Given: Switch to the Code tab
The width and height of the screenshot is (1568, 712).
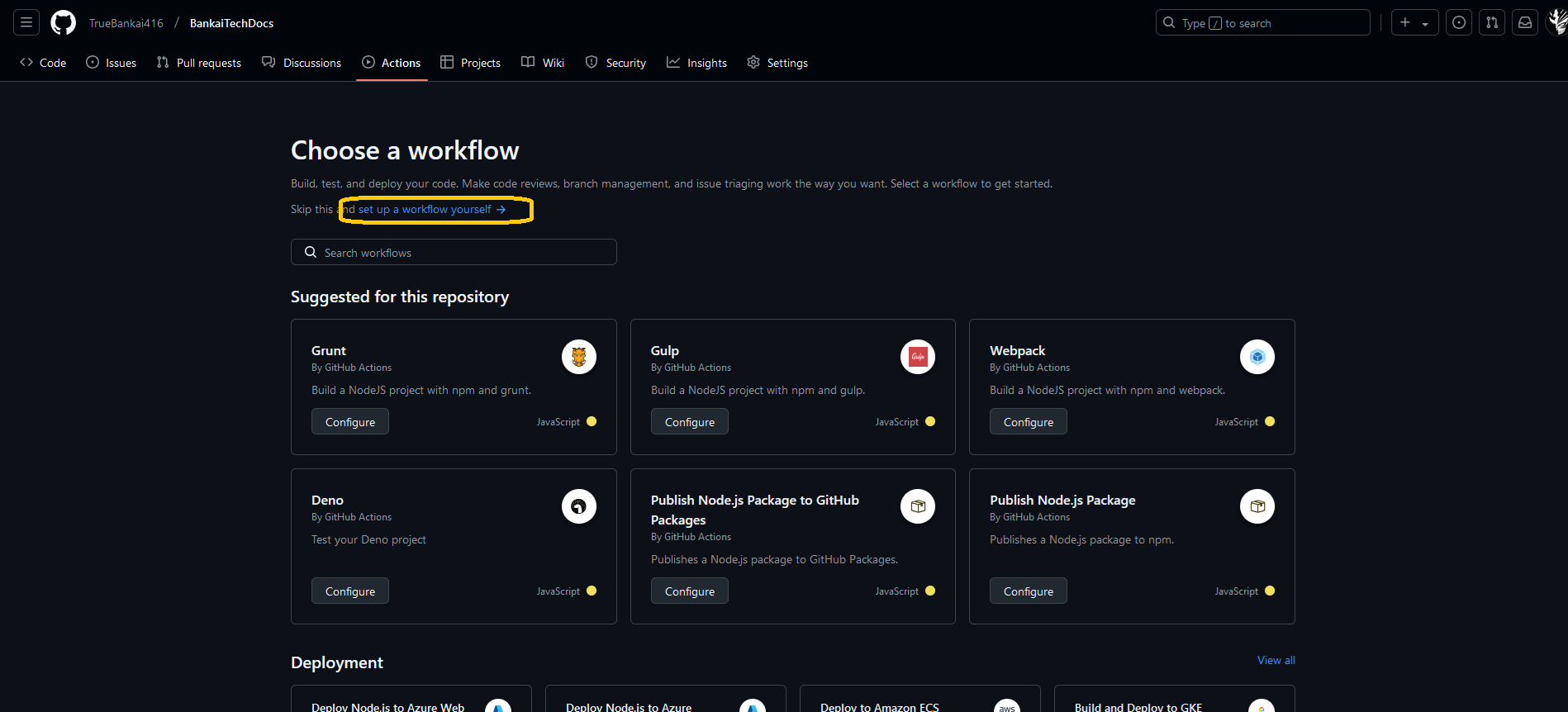Looking at the screenshot, I should 44,63.
